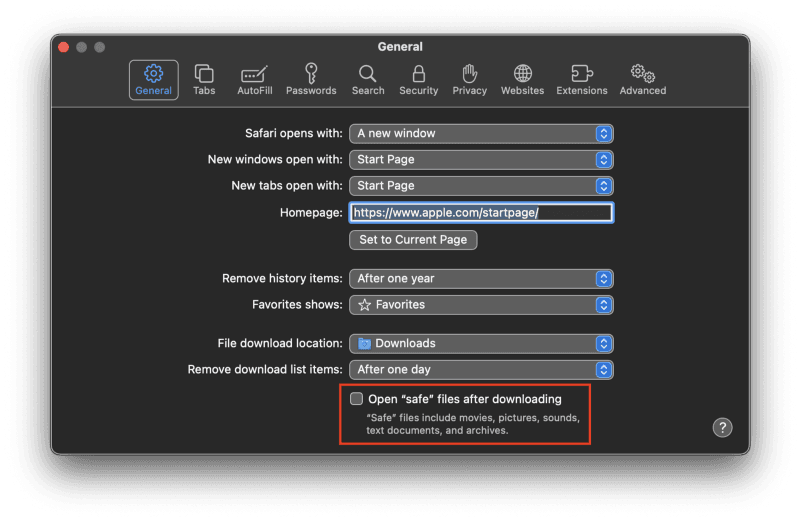Expand the New tabs open with dropdown
The width and height of the screenshot is (800, 521).
point(480,185)
